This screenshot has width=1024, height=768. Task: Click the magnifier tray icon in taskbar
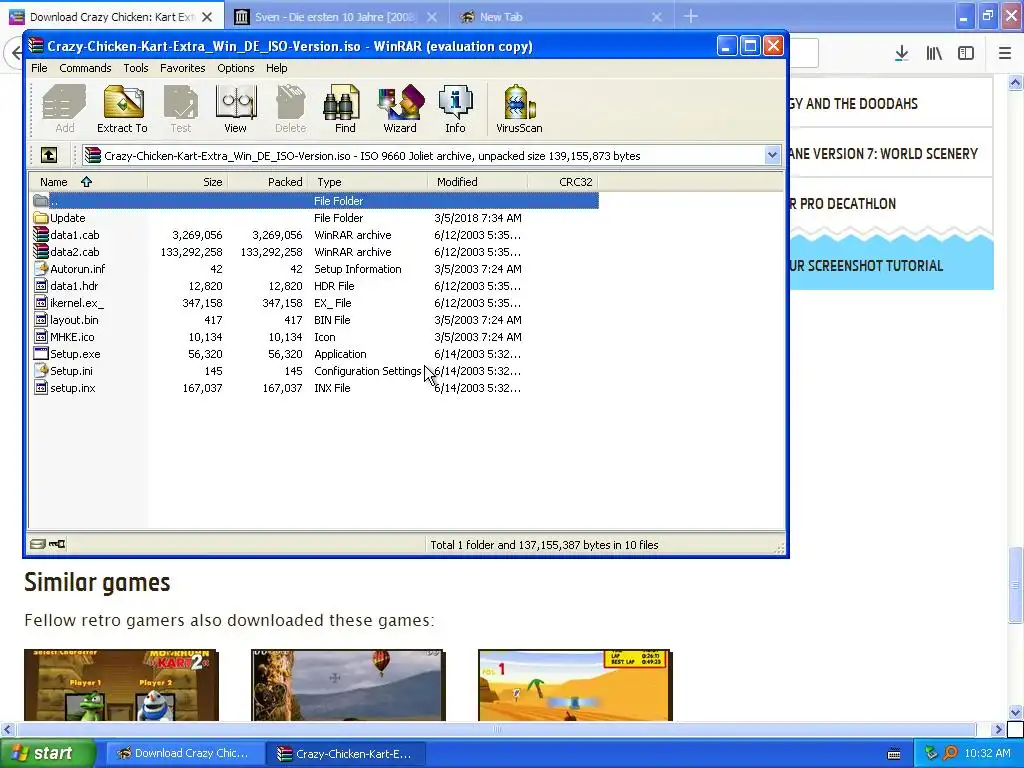950,753
